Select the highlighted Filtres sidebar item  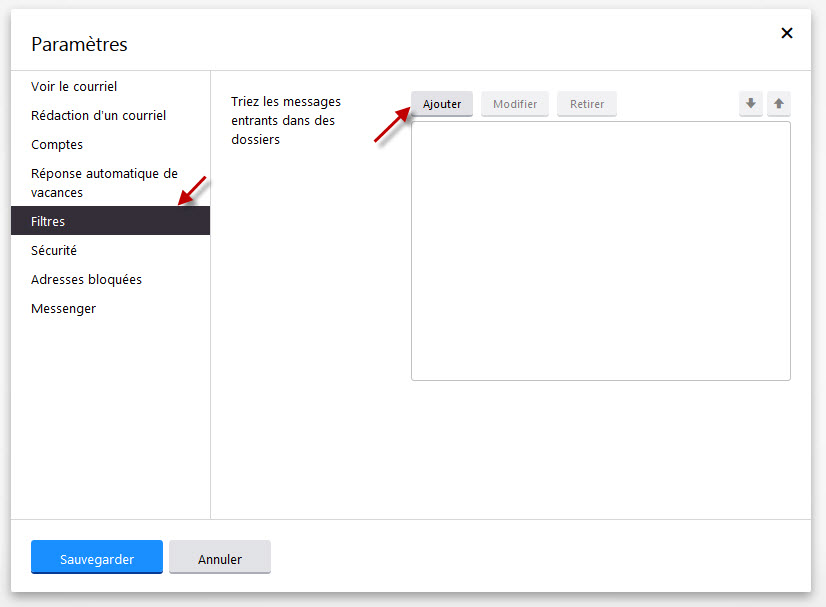(48, 221)
